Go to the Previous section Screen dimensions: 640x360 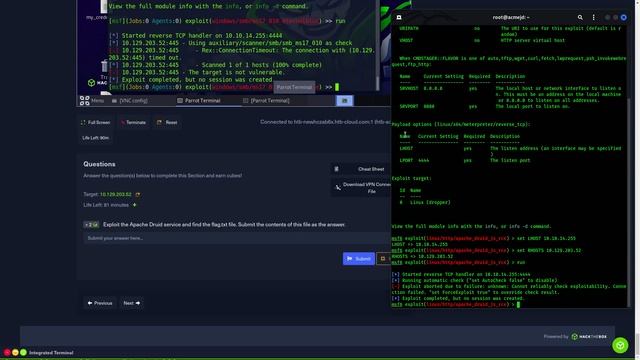pos(100,303)
